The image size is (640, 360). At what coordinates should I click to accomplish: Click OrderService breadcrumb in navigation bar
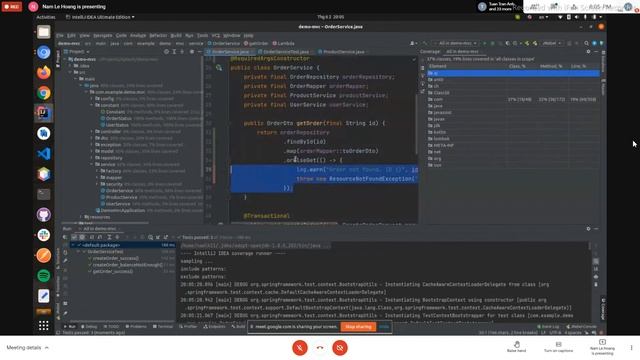[x=224, y=43]
